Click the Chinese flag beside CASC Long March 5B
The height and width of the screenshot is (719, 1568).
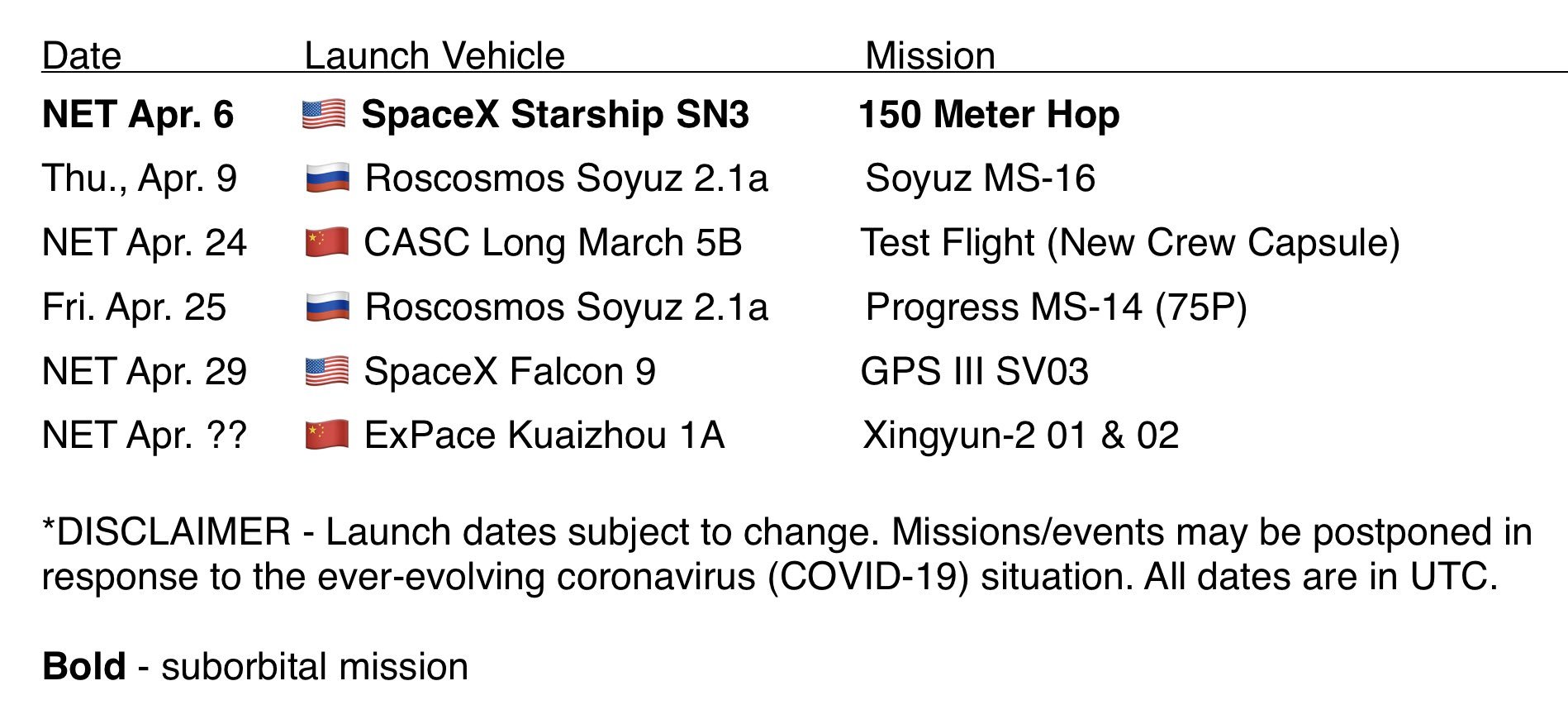coord(327,243)
